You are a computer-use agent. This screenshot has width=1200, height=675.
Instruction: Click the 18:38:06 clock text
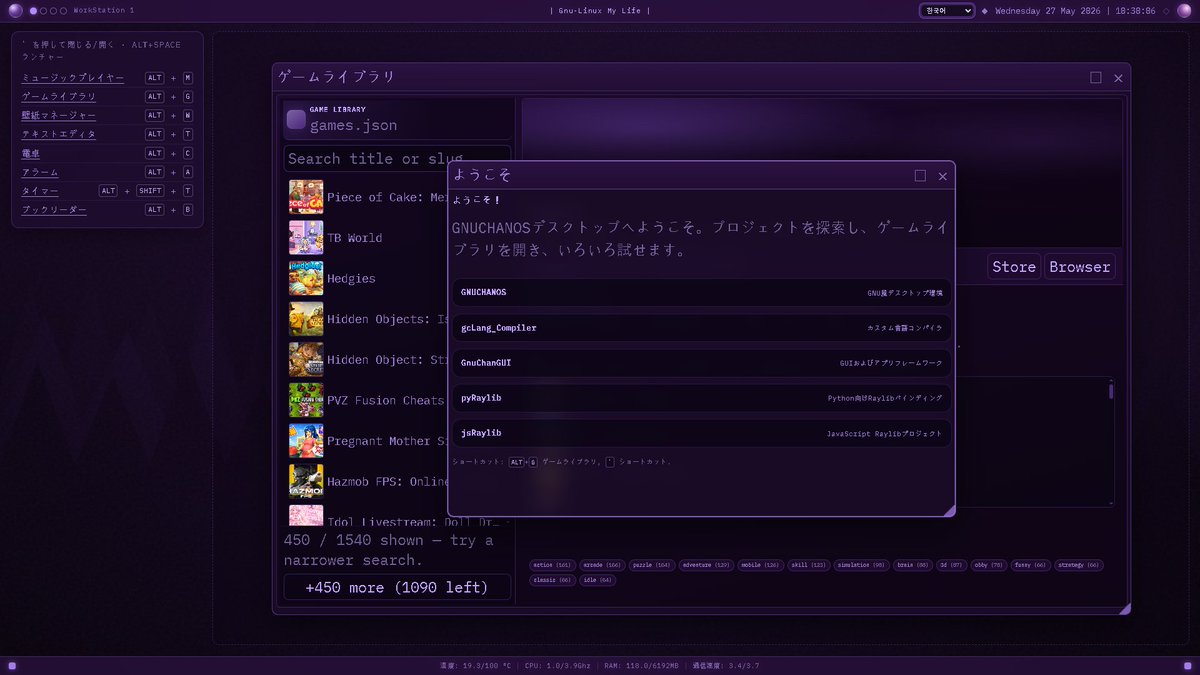(x=1135, y=10)
